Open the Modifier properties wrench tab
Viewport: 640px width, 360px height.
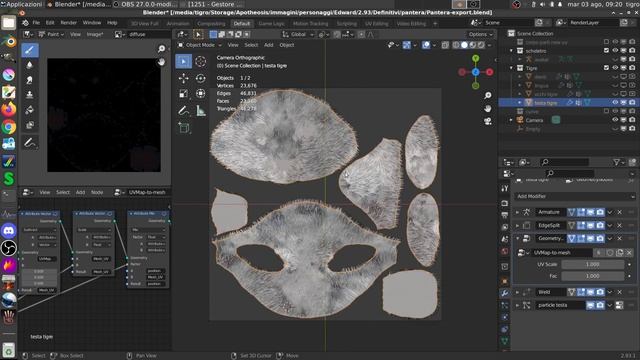click(504, 293)
